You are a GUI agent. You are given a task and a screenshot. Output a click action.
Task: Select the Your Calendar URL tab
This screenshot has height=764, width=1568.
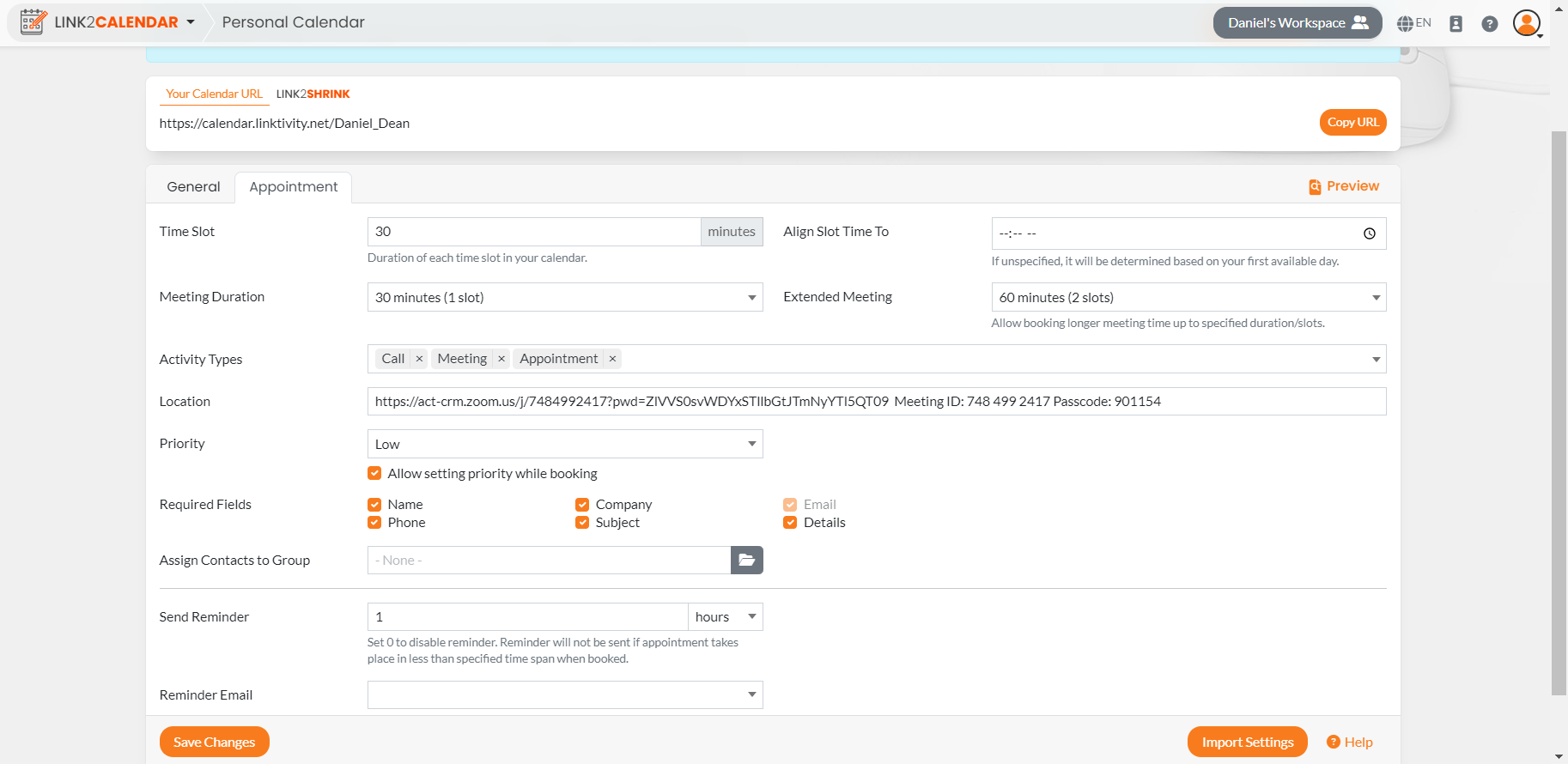point(214,94)
